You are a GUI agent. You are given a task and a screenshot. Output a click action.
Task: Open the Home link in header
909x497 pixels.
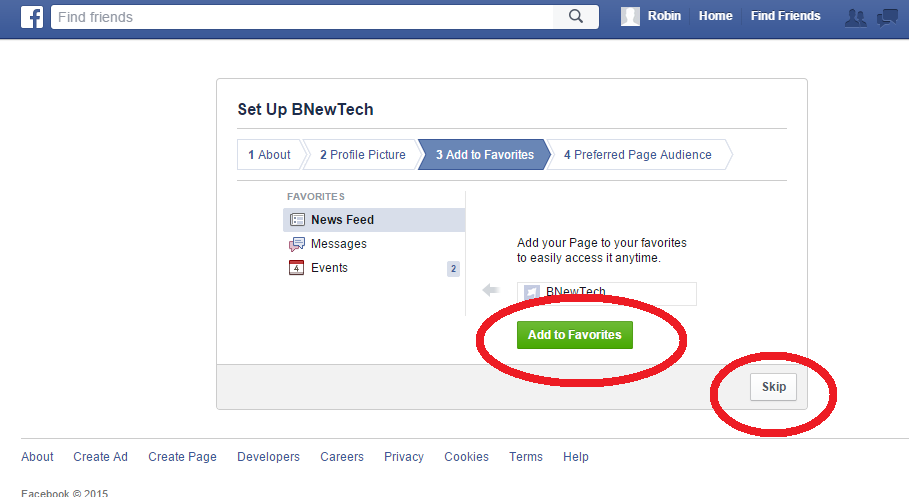coord(715,16)
